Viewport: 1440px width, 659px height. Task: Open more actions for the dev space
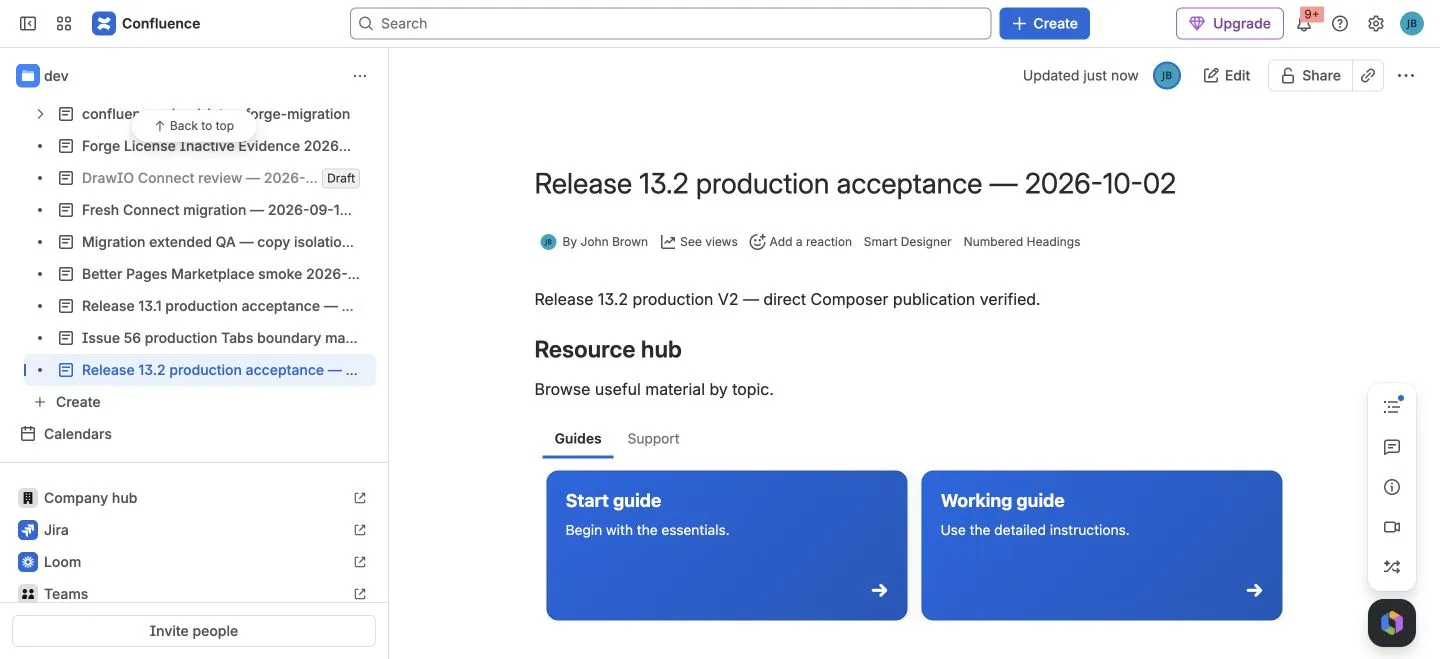pyautogui.click(x=360, y=76)
